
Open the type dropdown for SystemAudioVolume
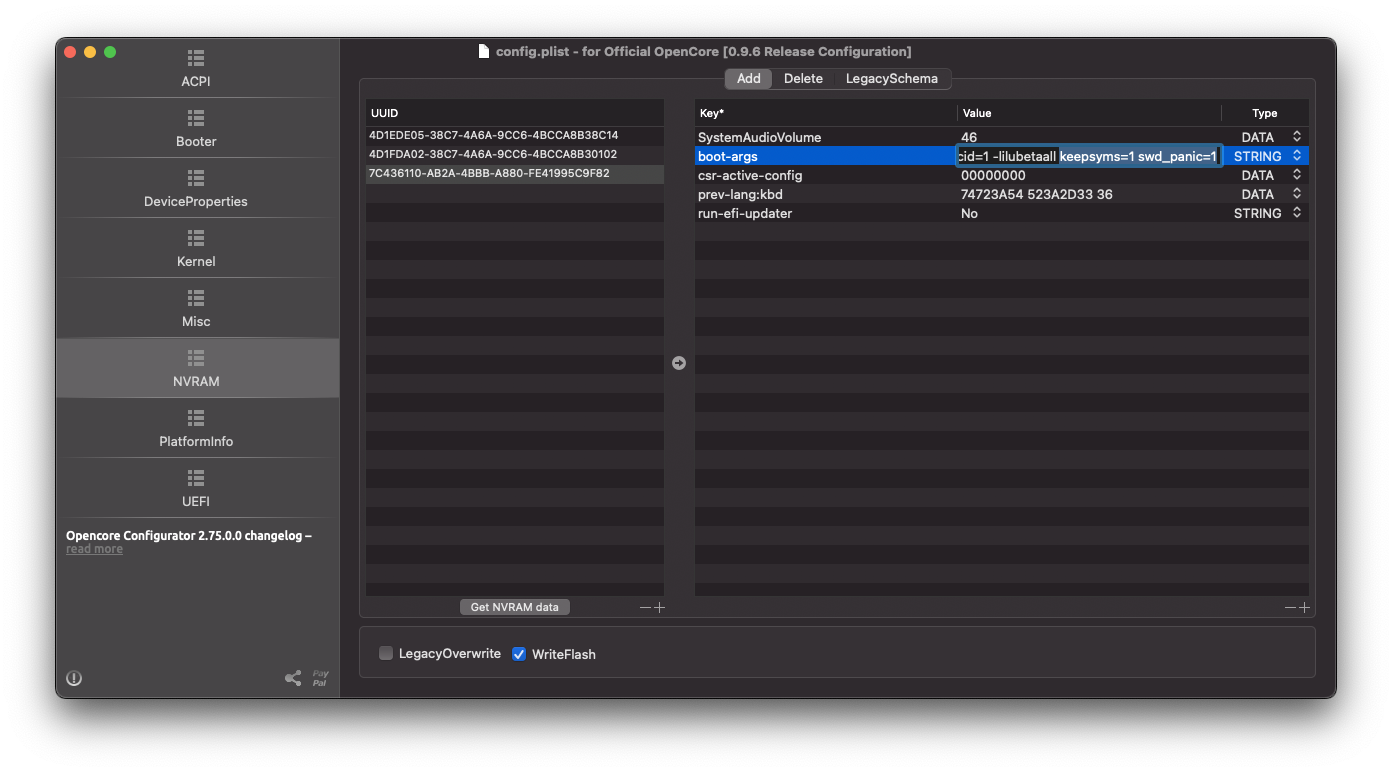[1297, 137]
